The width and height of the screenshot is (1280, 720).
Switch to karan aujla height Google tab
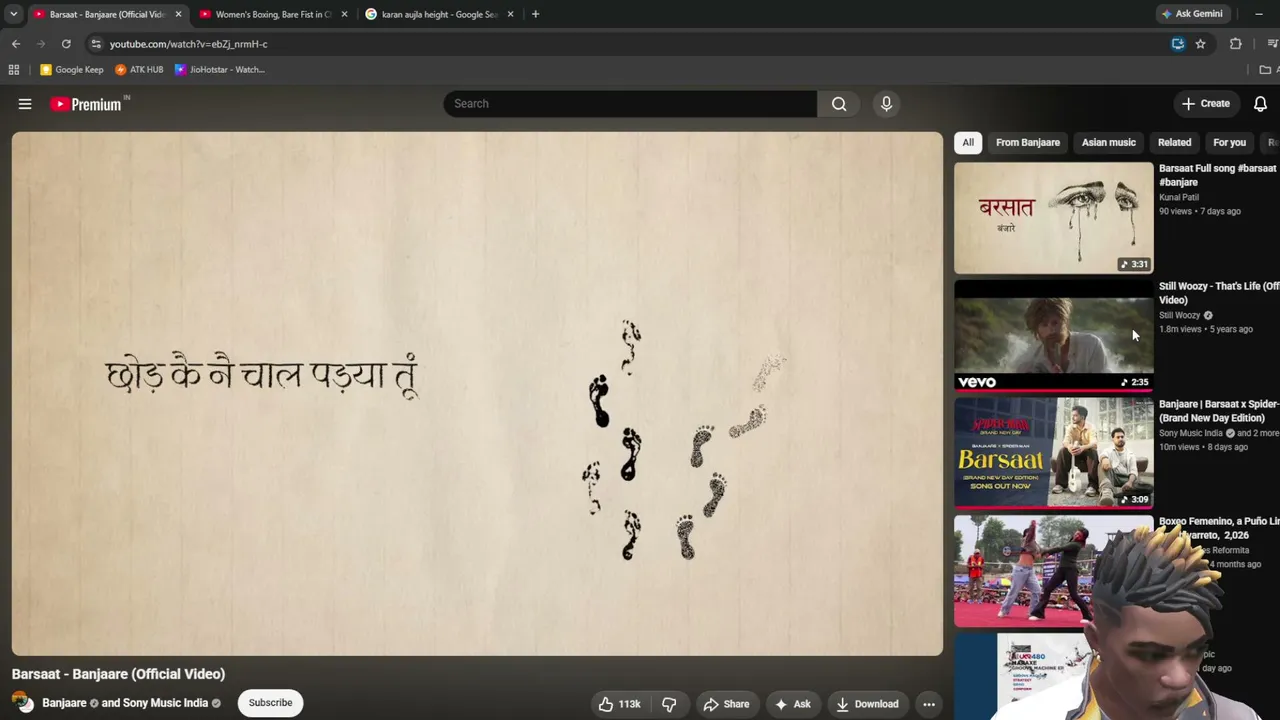point(439,14)
